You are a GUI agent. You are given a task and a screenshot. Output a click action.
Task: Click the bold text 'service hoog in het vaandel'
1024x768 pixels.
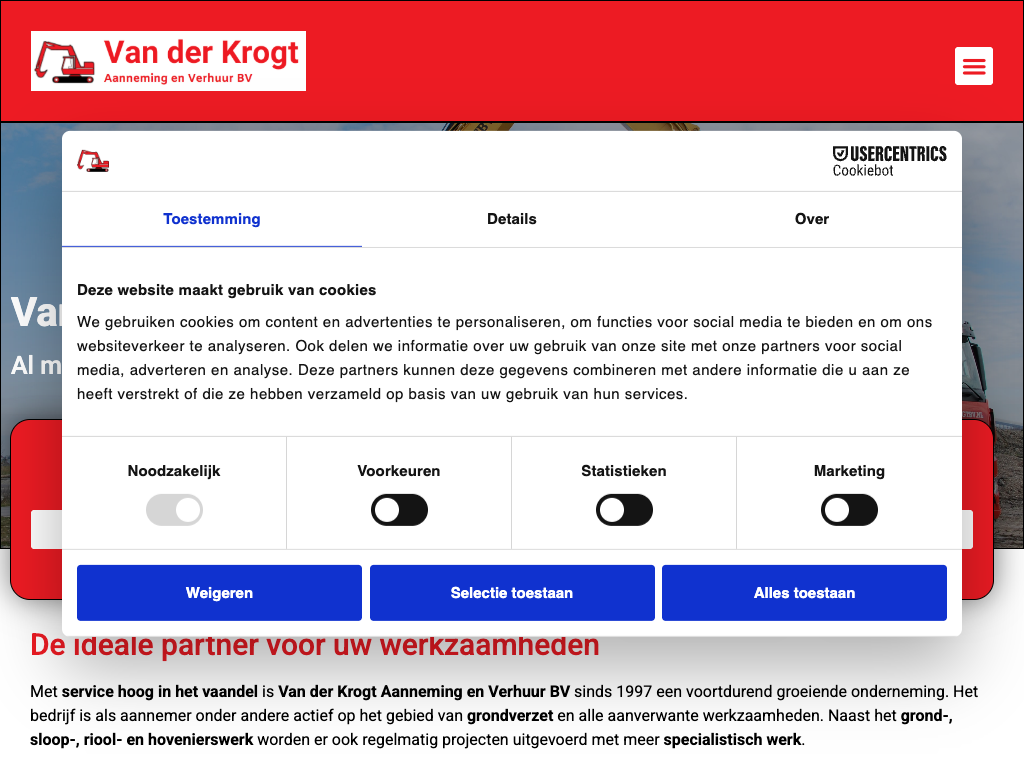point(160,692)
